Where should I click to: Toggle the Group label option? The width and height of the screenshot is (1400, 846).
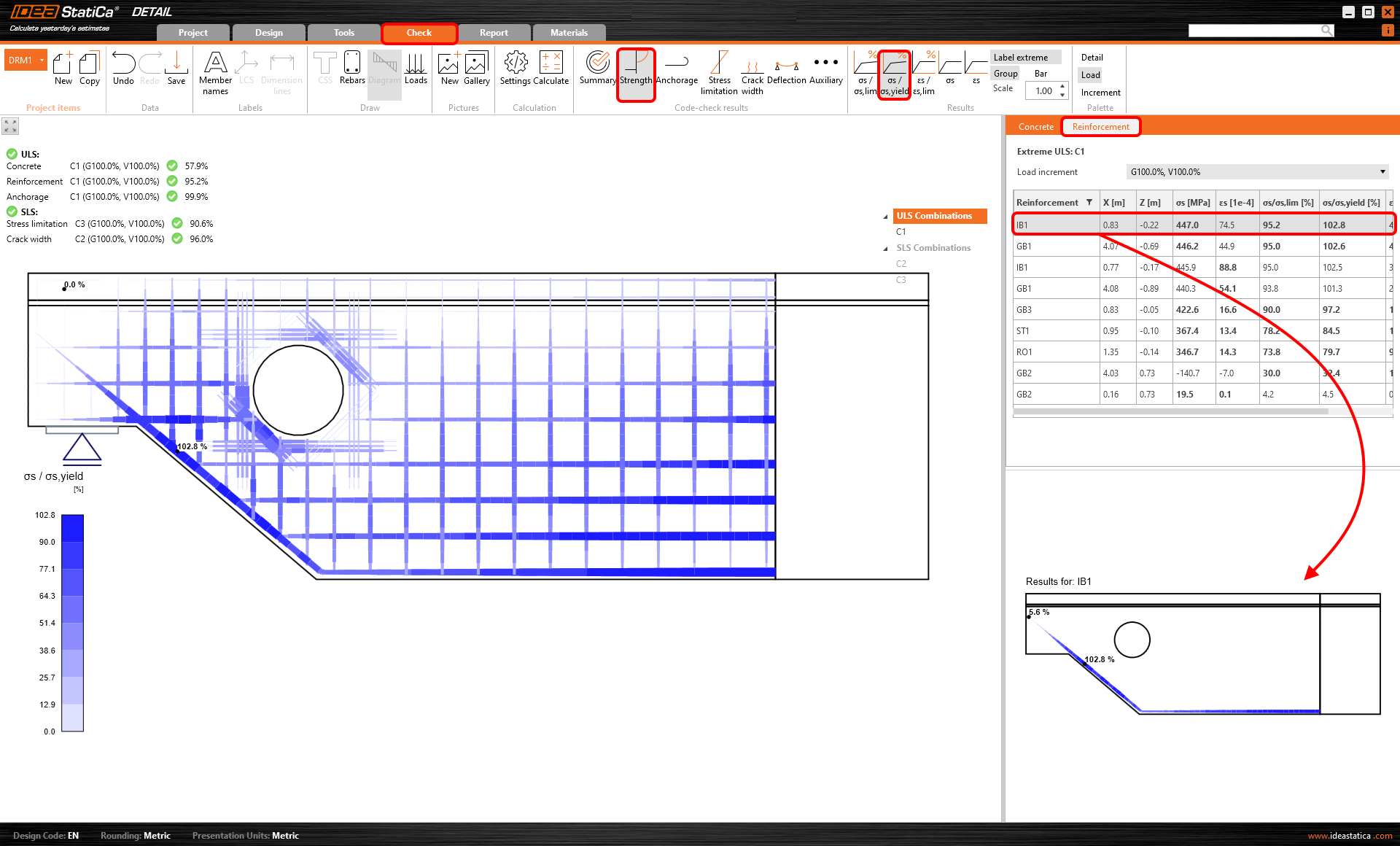[x=1006, y=74]
